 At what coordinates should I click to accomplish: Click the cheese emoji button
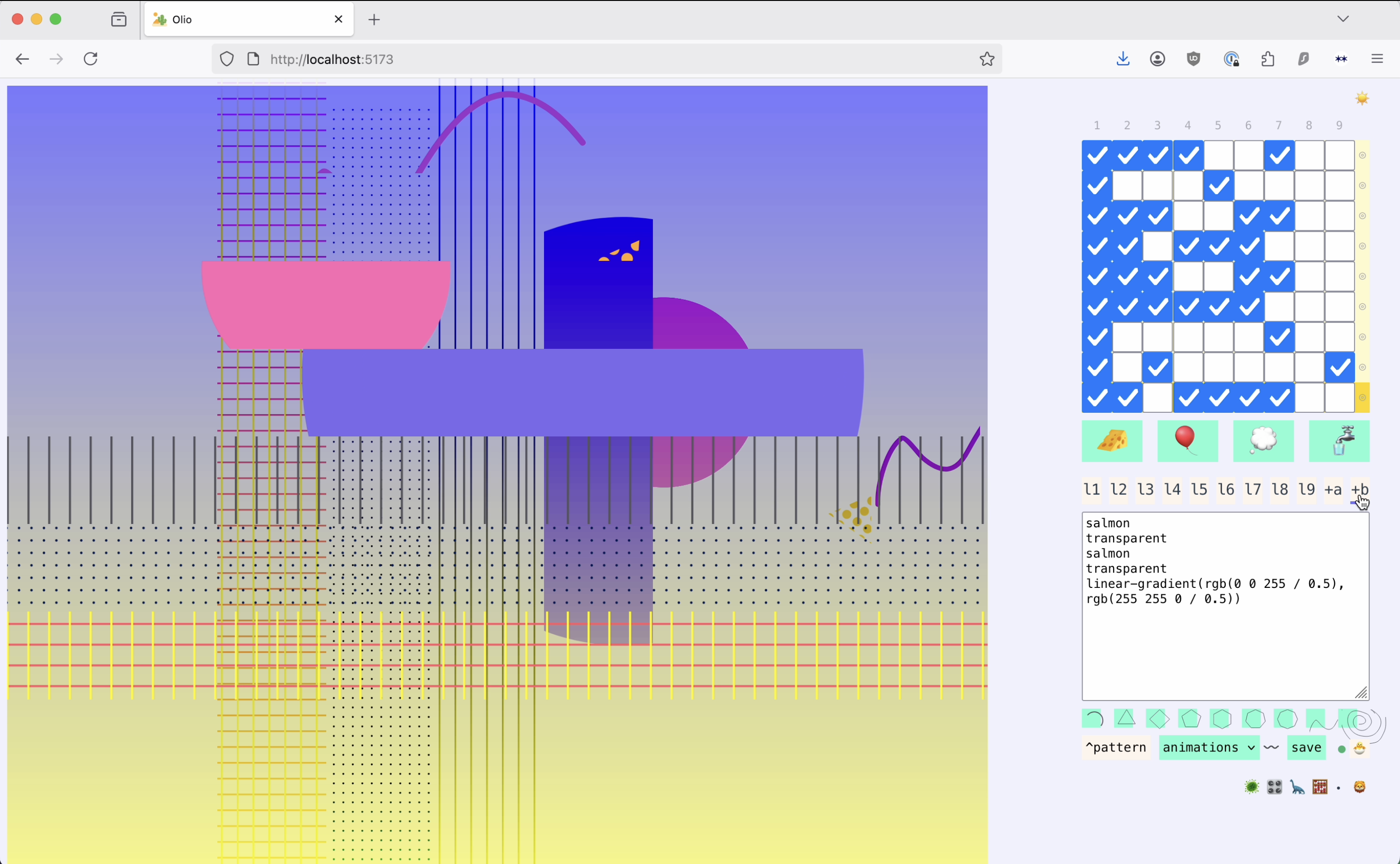click(x=1111, y=441)
